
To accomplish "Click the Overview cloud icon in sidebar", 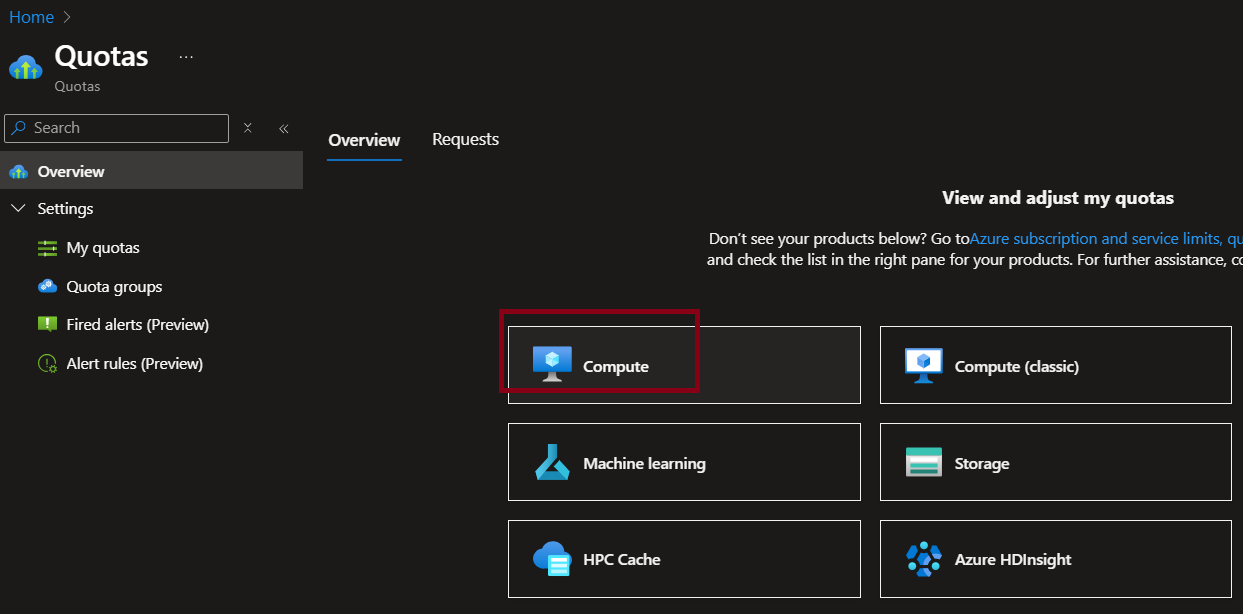I will point(19,172).
